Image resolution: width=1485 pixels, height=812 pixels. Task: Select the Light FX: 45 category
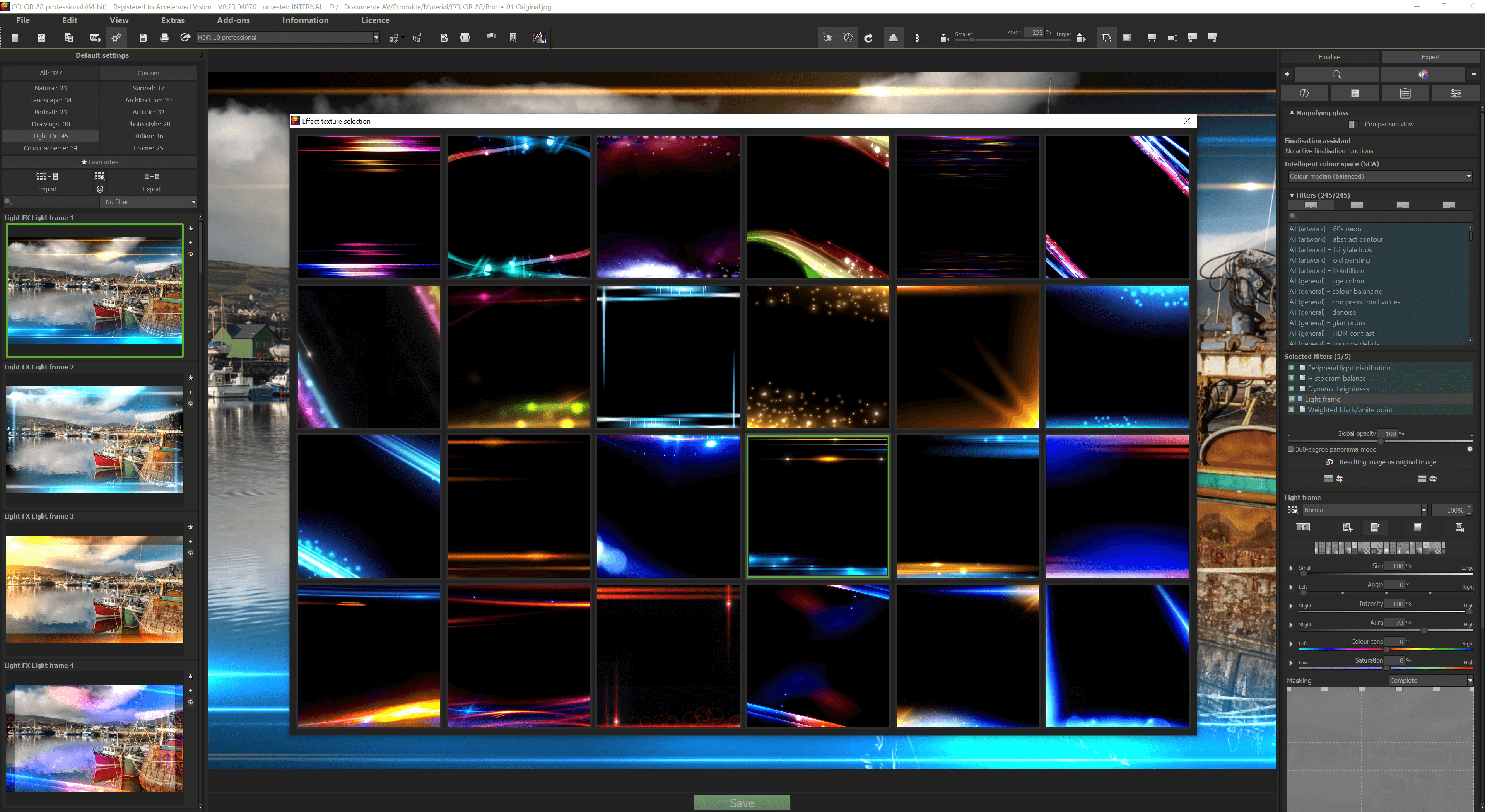point(50,136)
